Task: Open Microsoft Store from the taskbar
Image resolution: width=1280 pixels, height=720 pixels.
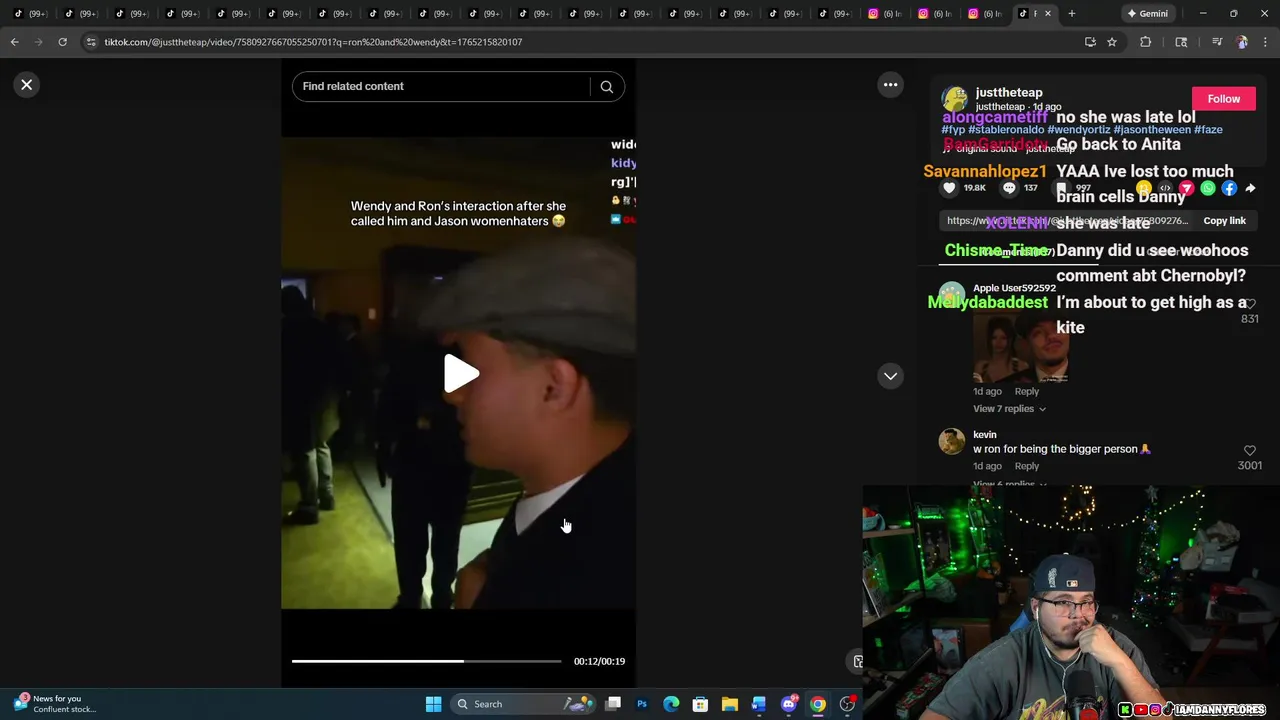Action: tap(700, 704)
